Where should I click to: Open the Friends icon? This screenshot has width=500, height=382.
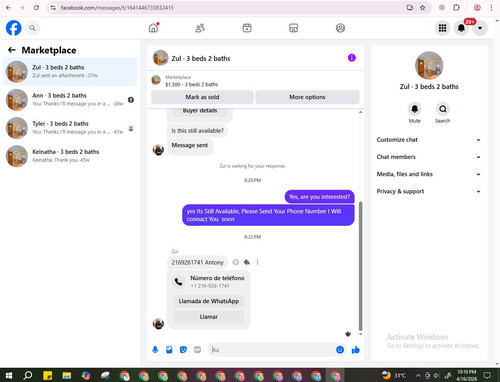point(200,28)
